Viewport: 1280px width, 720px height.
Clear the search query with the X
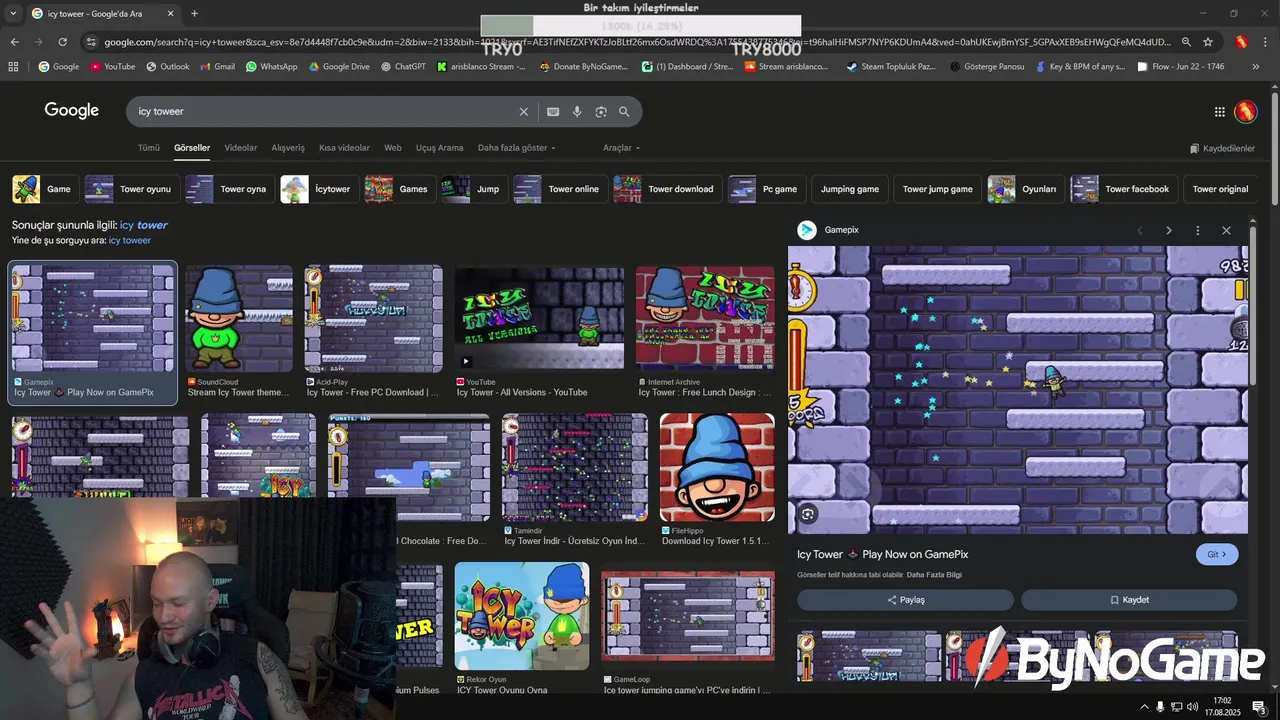523,112
